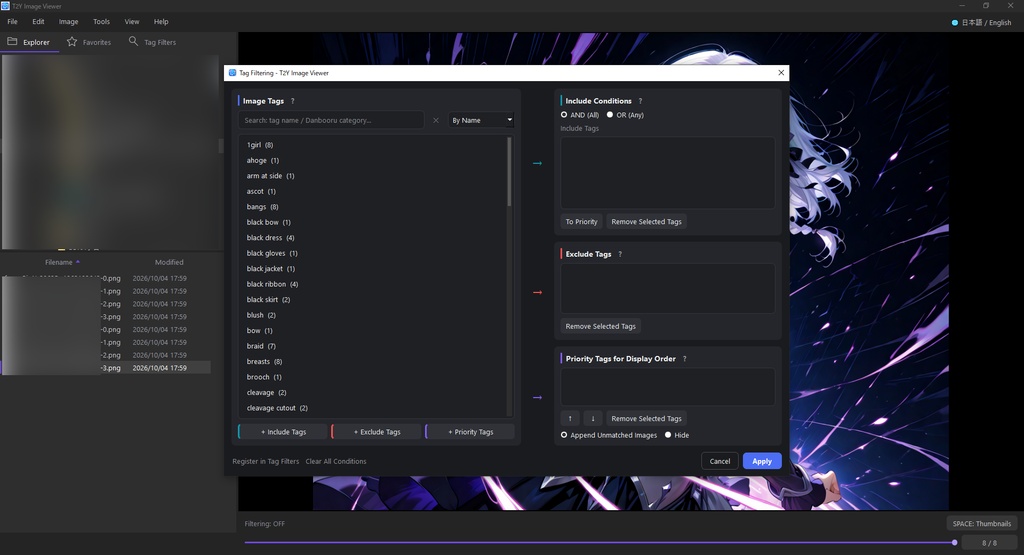
Task: Click the + Priority Tags button
Action: (x=470, y=432)
